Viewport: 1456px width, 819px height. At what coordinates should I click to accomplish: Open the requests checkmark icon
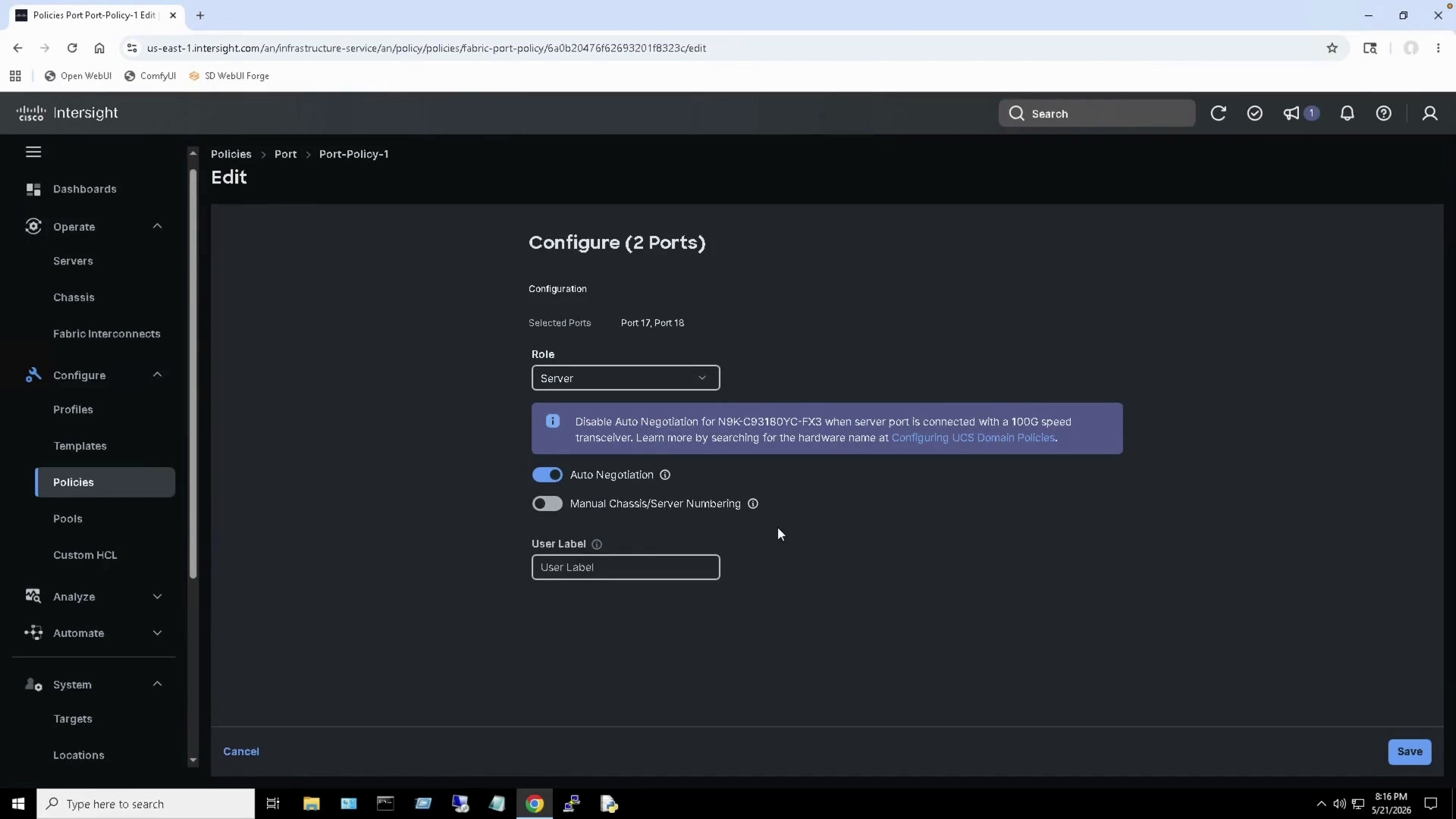[x=1254, y=114]
